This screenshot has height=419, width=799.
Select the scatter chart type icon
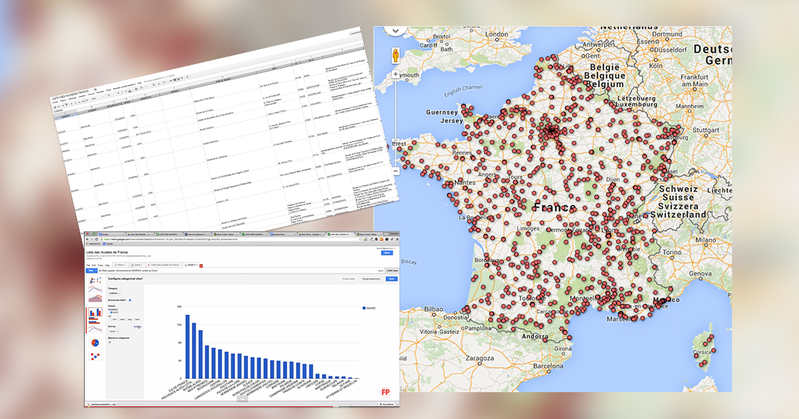[95, 280]
